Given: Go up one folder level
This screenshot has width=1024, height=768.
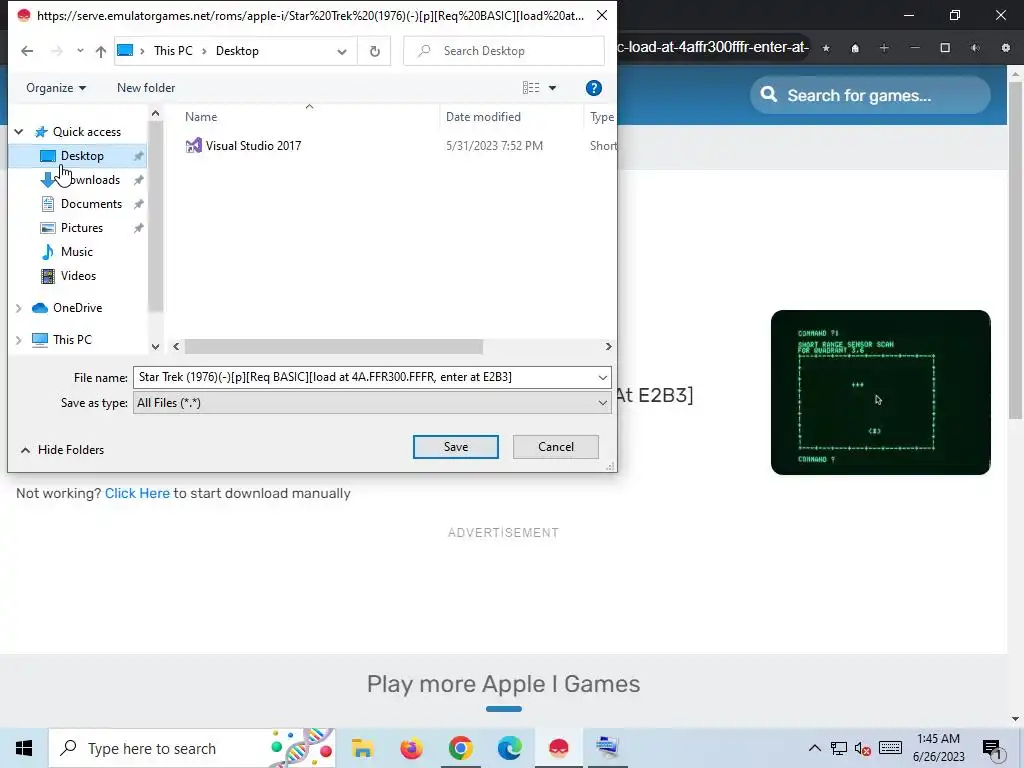Looking at the screenshot, I should [101, 51].
